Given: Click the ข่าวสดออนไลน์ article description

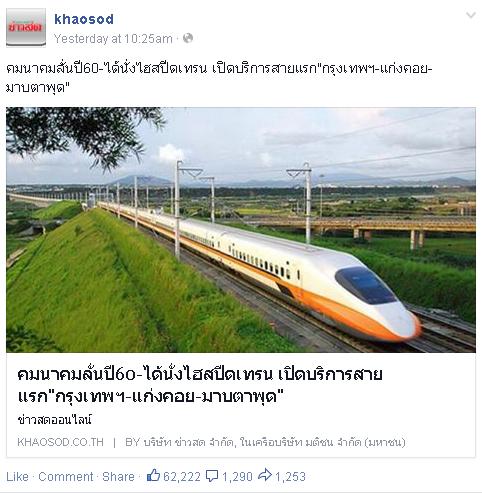Looking at the screenshot, I should (x=55, y=420).
